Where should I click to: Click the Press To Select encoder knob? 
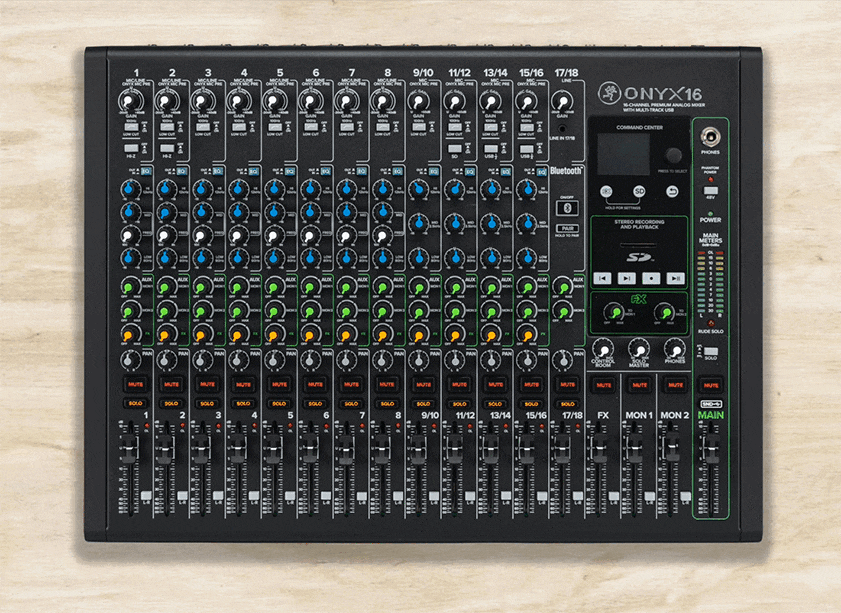coord(674,156)
